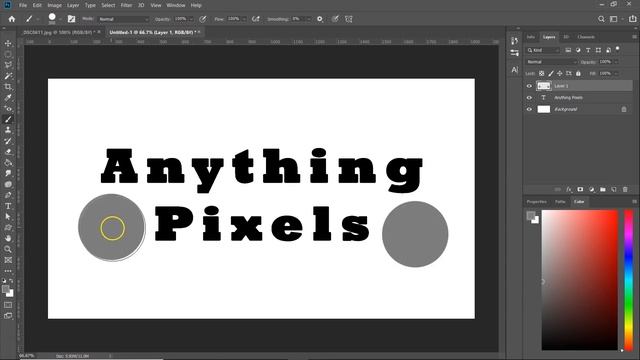Select the Magic Wand tool
This screenshot has width=640, height=360.
8,76
